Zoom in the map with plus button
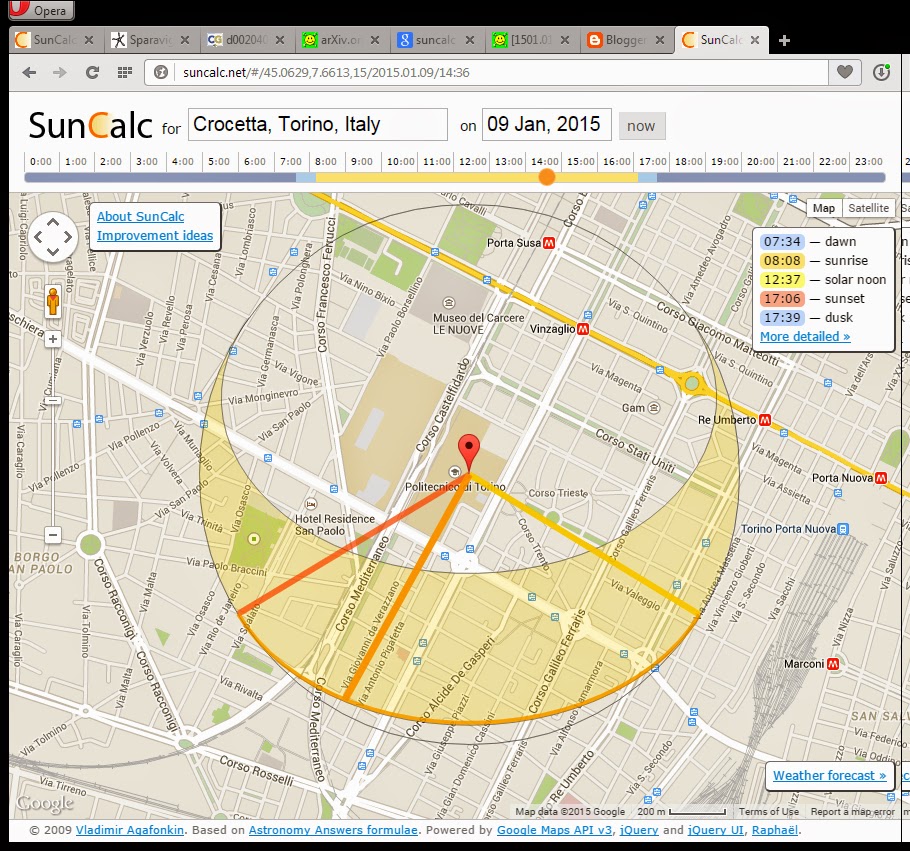This screenshot has height=851, width=910. click(x=53, y=339)
